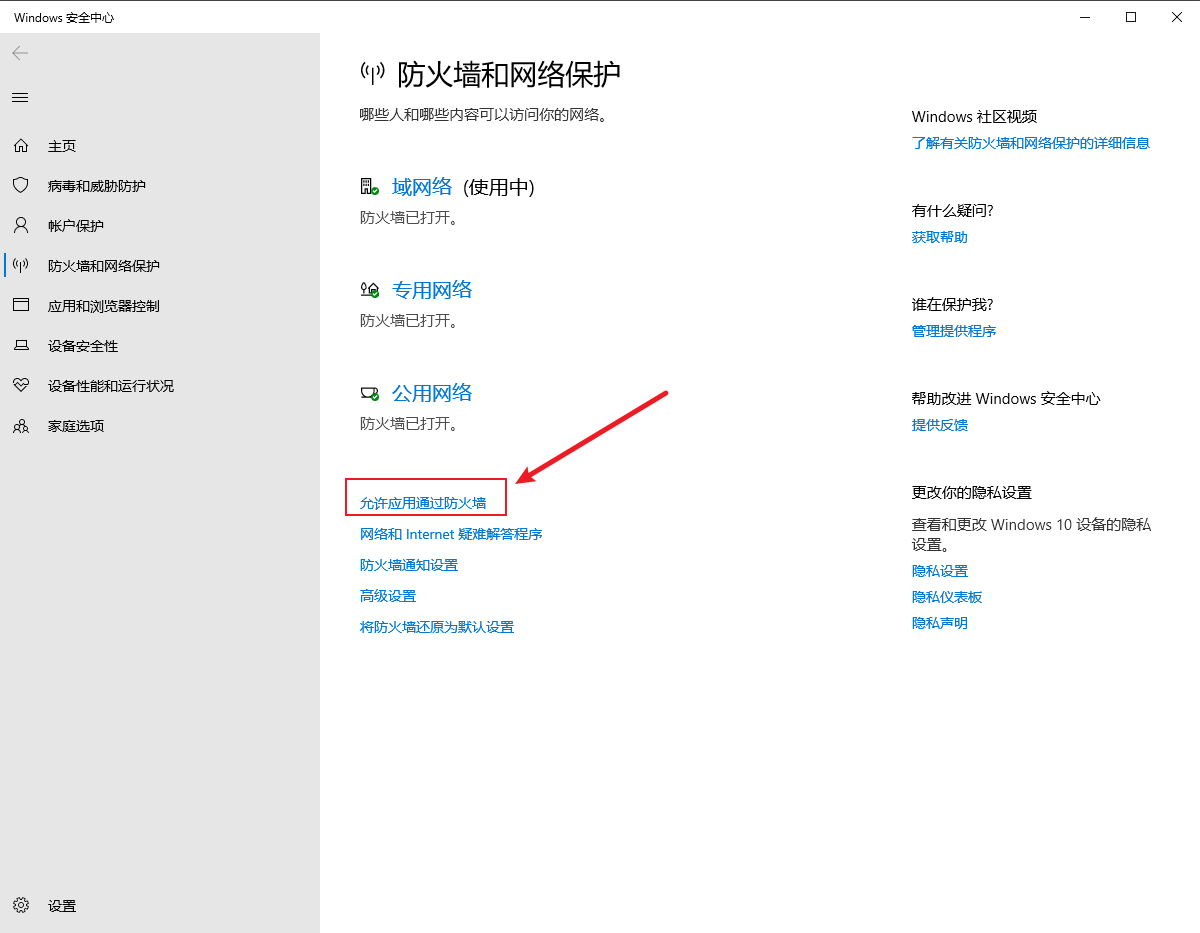This screenshot has height=933, width=1200.
Task: Maximize the Windows 安全中心 window
Action: click(x=1131, y=17)
